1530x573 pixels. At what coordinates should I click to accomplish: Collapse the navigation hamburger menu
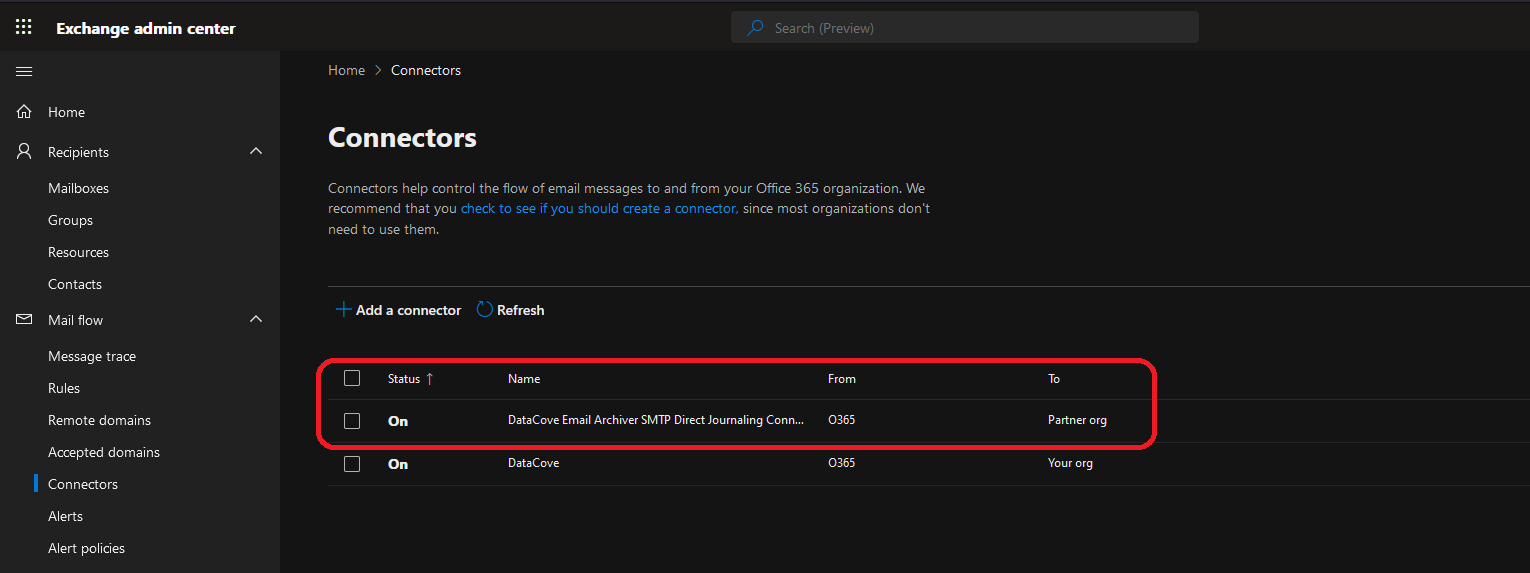24,71
